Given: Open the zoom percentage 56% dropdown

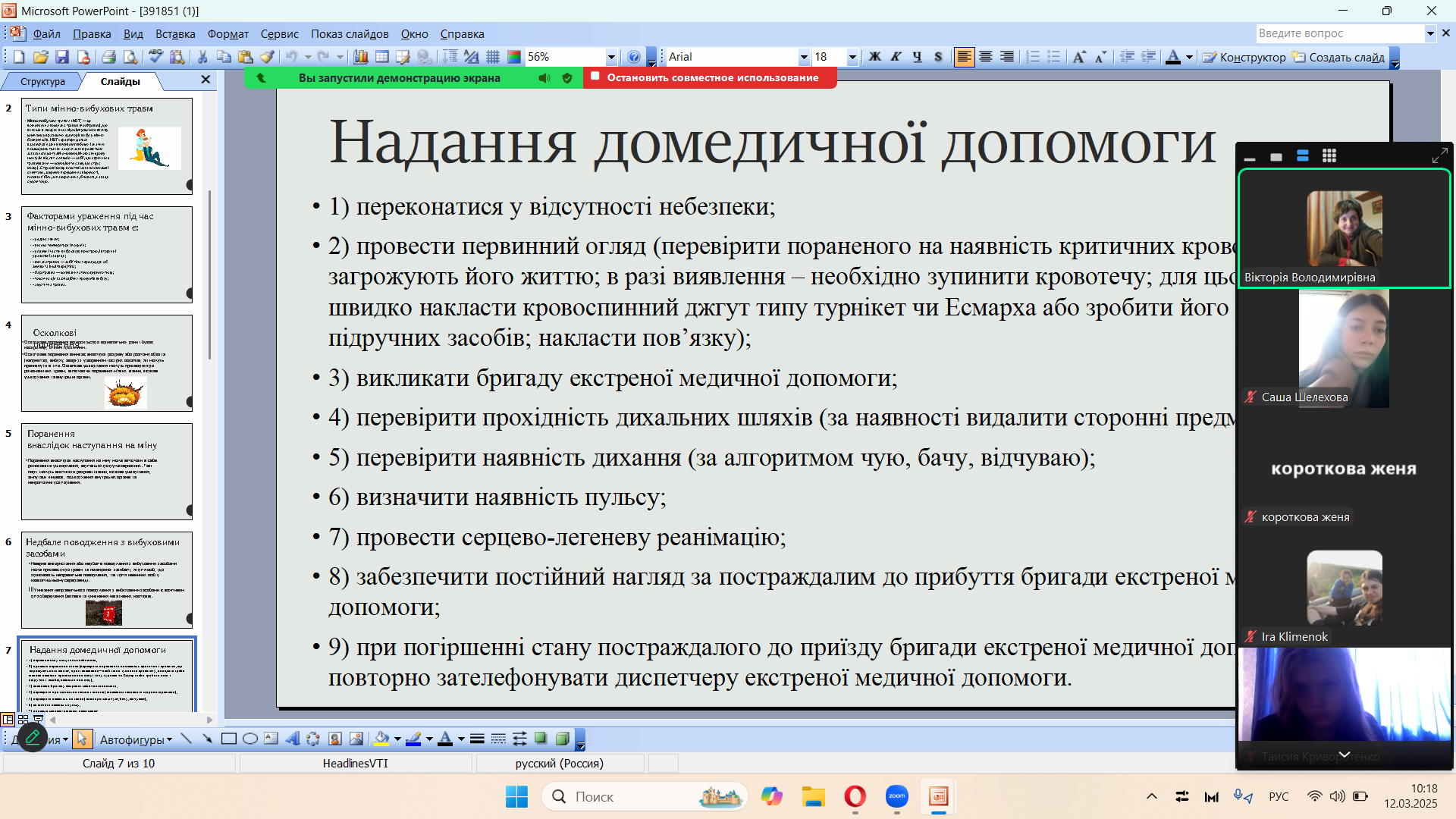Looking at the screenshot, I should (610, 57).
